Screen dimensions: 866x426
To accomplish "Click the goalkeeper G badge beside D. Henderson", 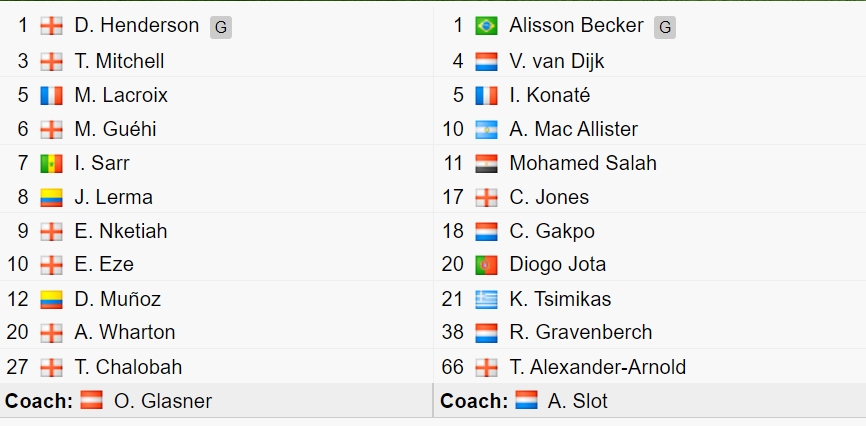I will pyautogui.click(x=220, y=28).
